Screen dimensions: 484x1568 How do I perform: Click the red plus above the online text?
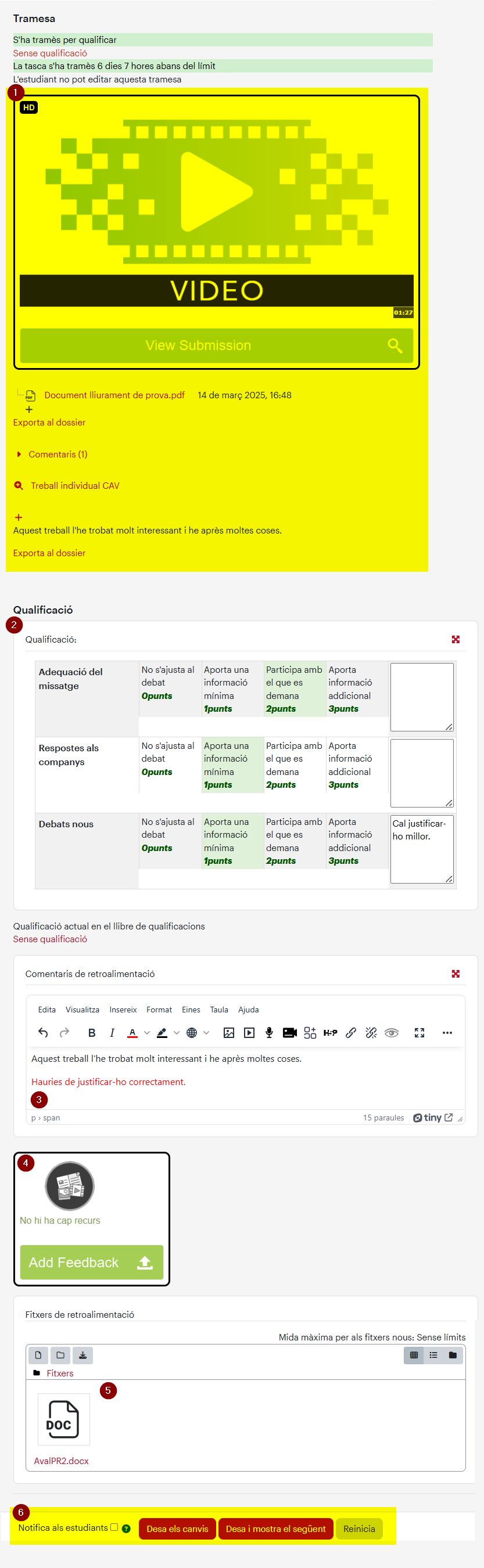click(18, 517)
